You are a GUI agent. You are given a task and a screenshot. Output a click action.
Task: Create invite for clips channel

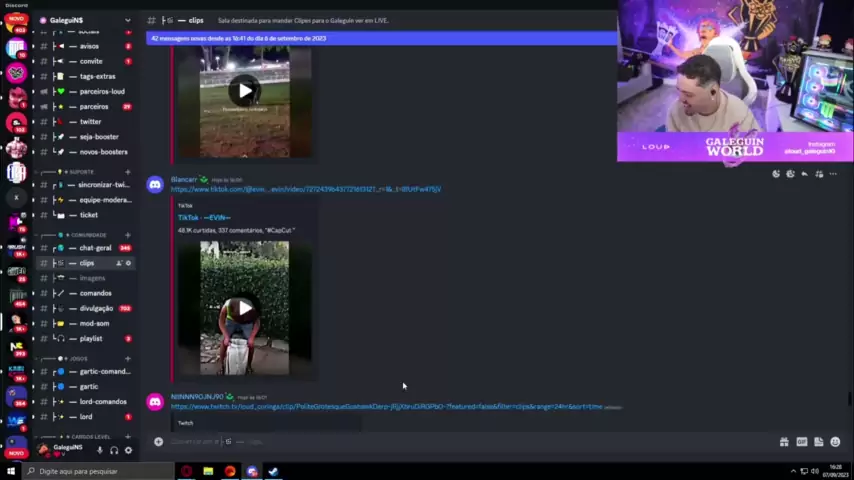(x=118, y=263)
